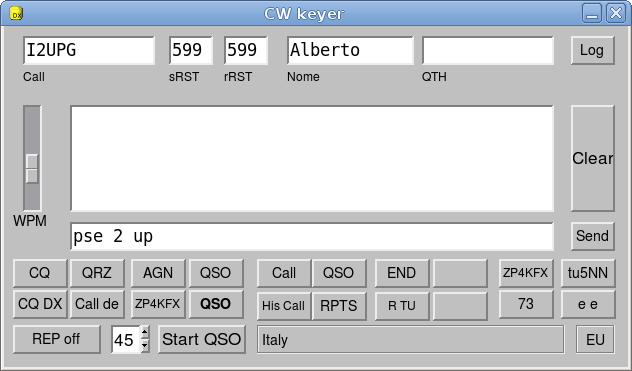
Task: Click the CQ DX macro button
Action: (40, 304)
